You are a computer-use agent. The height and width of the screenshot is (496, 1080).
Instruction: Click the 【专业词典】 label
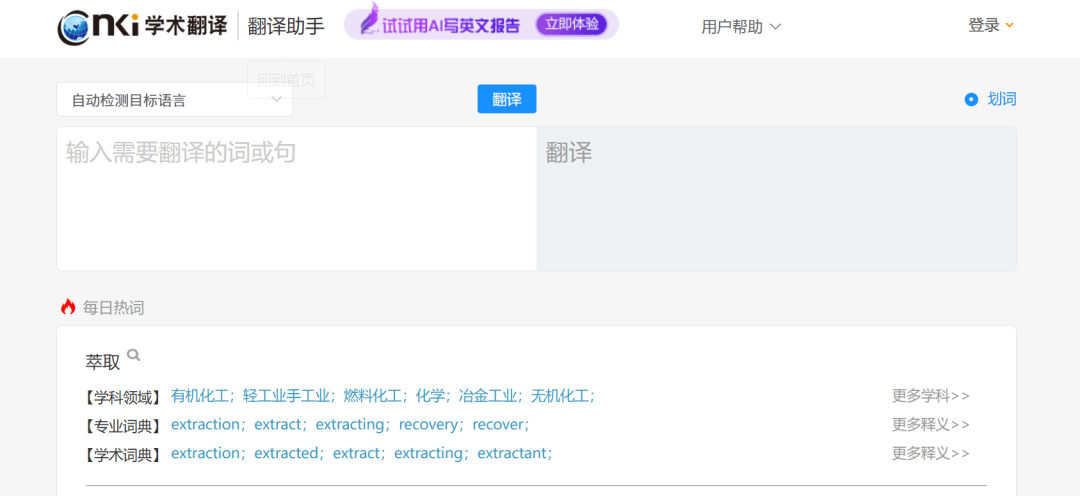coord(122,426)
